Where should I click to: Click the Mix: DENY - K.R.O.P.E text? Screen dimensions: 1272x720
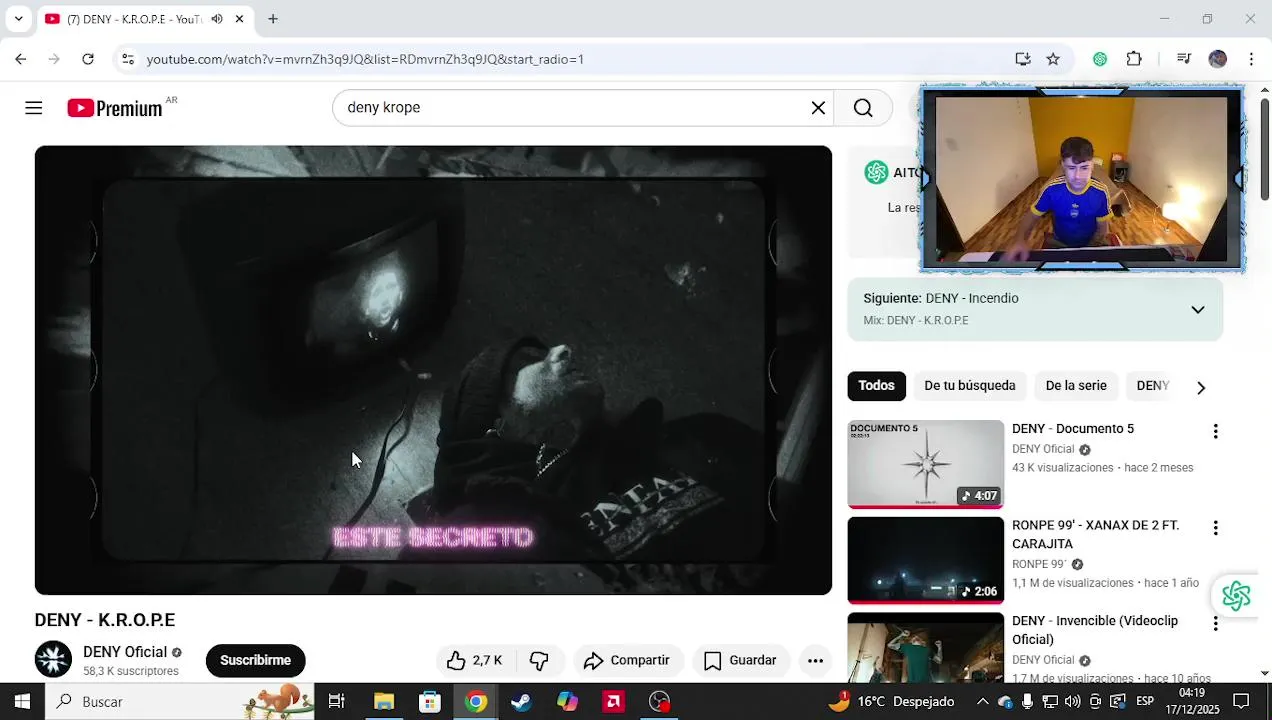916,321
